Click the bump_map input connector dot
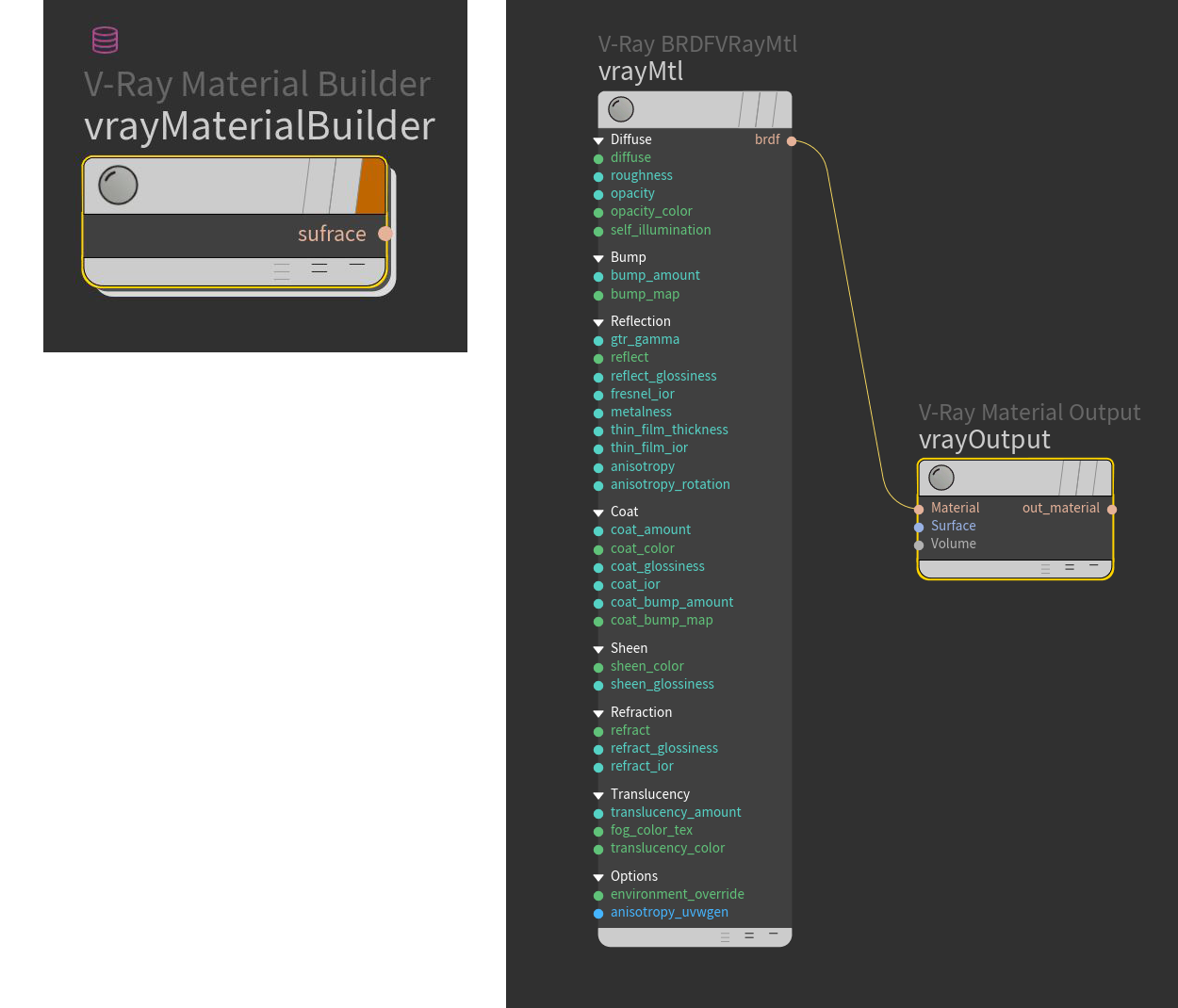 598,296
